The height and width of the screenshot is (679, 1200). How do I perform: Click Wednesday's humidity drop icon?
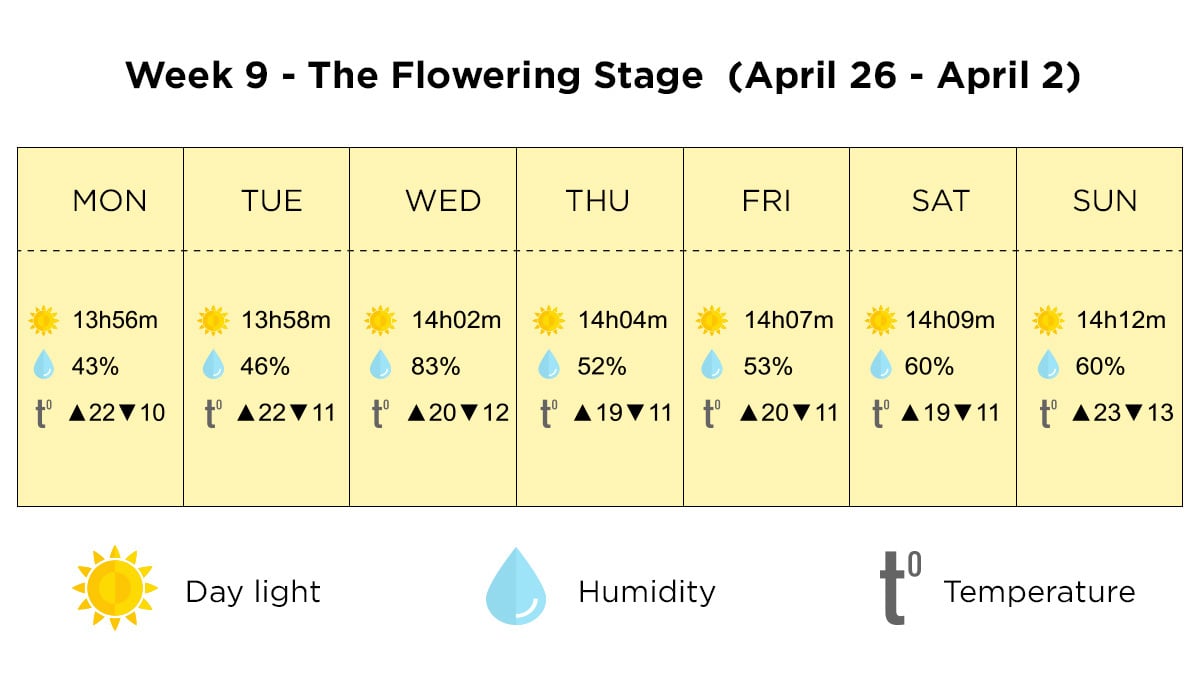pos(380,366)
